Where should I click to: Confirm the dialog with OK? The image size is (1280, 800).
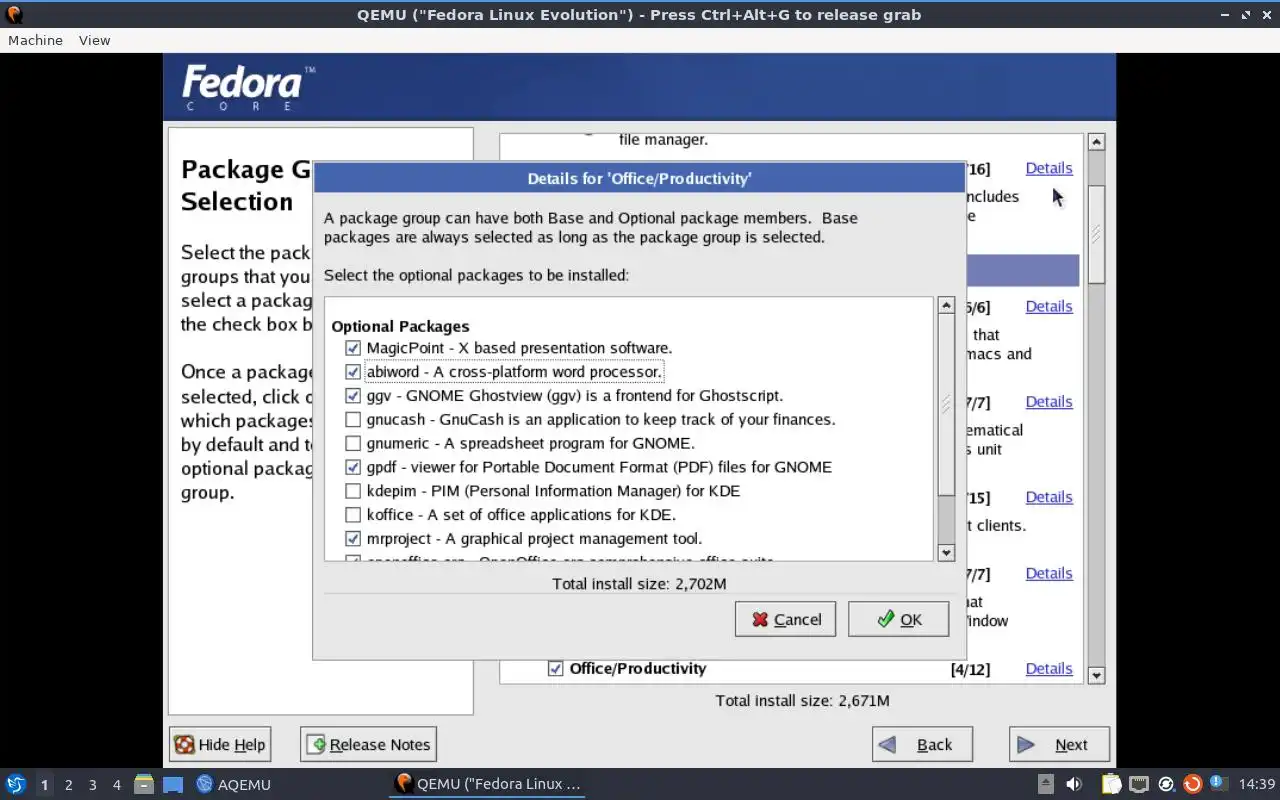pyautogui.click(x=898, y=619)
